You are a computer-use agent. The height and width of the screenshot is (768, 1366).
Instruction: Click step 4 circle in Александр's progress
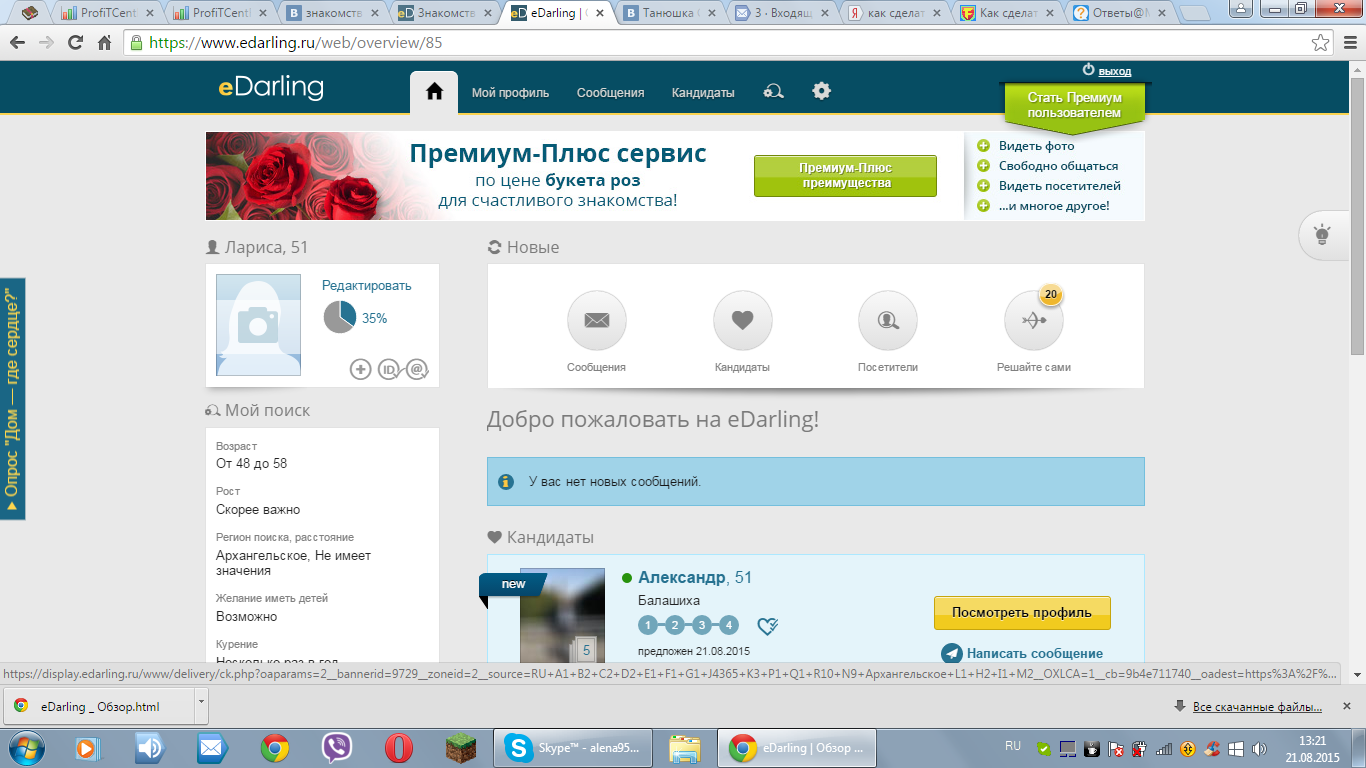(729, 625)
